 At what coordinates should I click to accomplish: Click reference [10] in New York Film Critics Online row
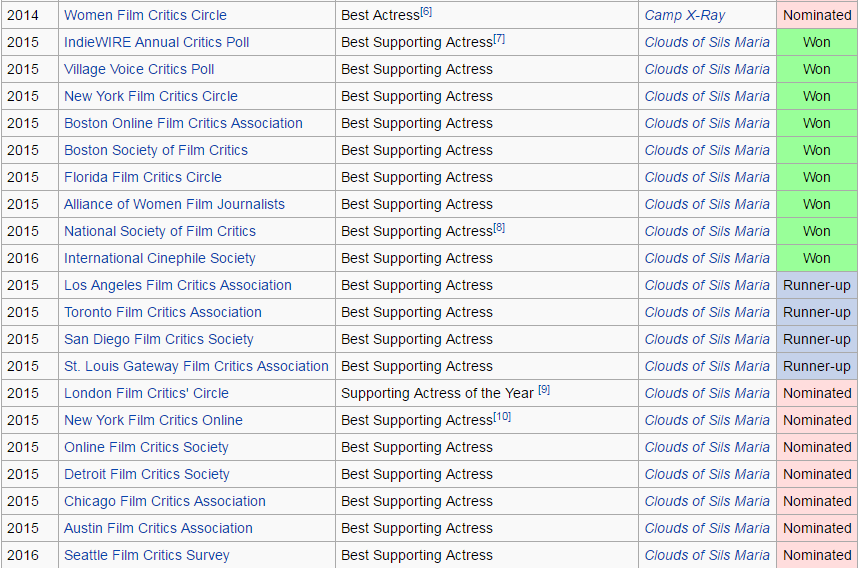pos(502,416)
